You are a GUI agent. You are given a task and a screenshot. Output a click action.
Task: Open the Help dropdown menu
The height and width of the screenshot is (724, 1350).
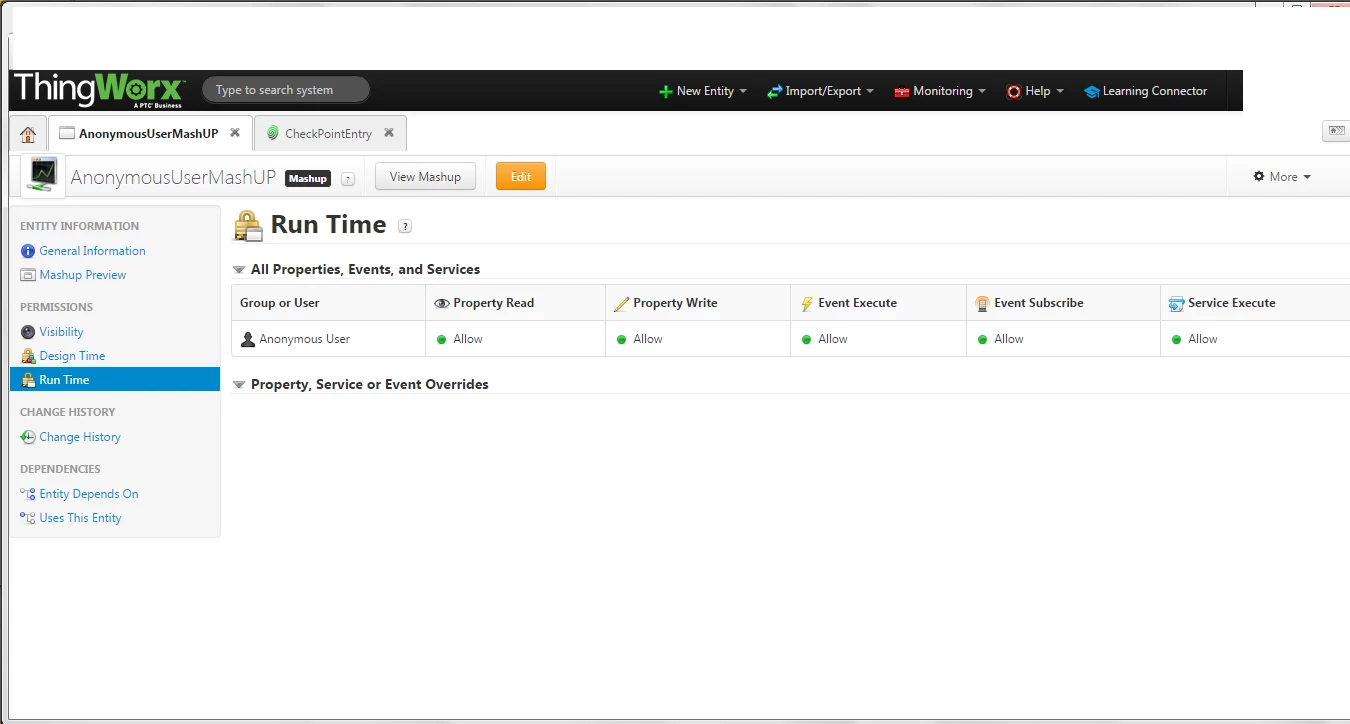1035,91
